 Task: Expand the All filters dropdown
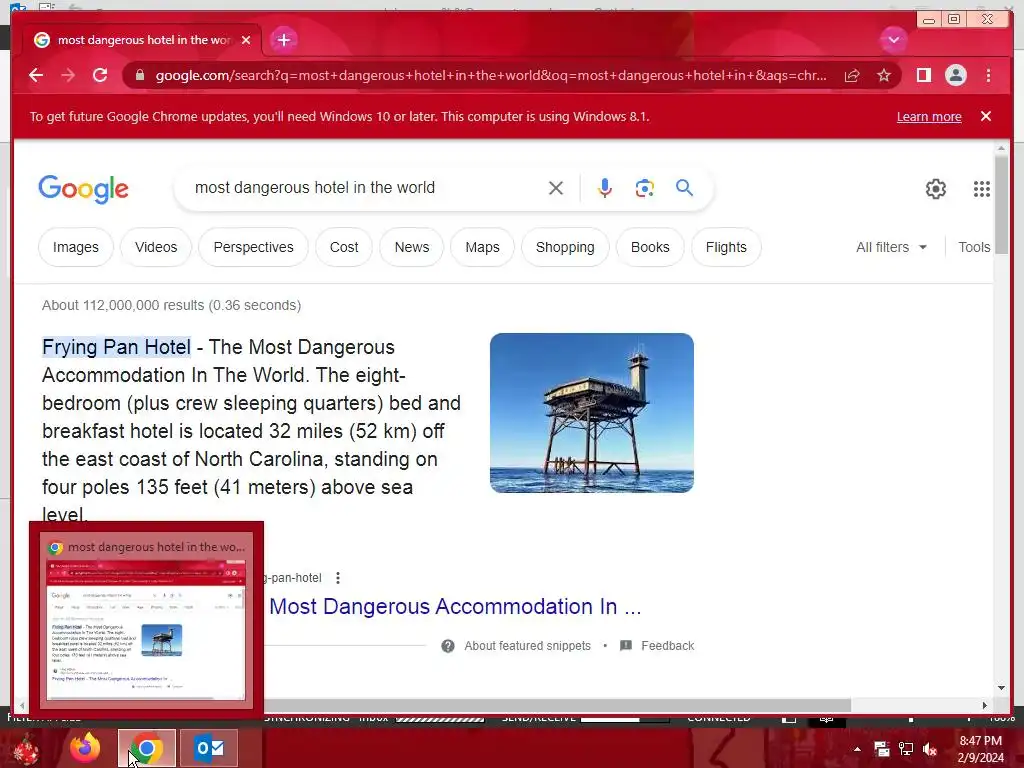(x=891, y=247)
